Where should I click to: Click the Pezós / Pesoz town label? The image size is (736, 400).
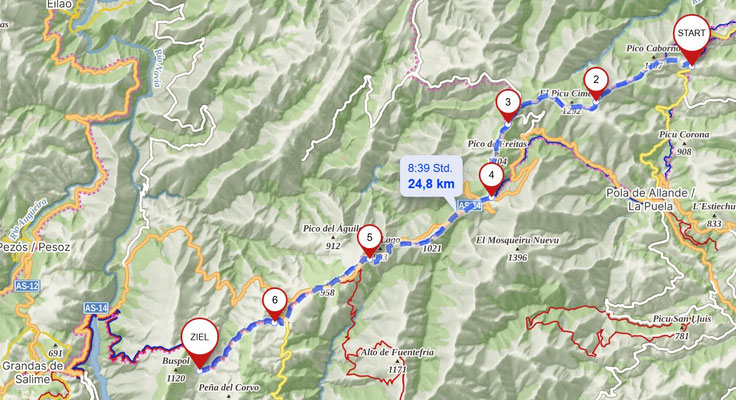[34, 247]
